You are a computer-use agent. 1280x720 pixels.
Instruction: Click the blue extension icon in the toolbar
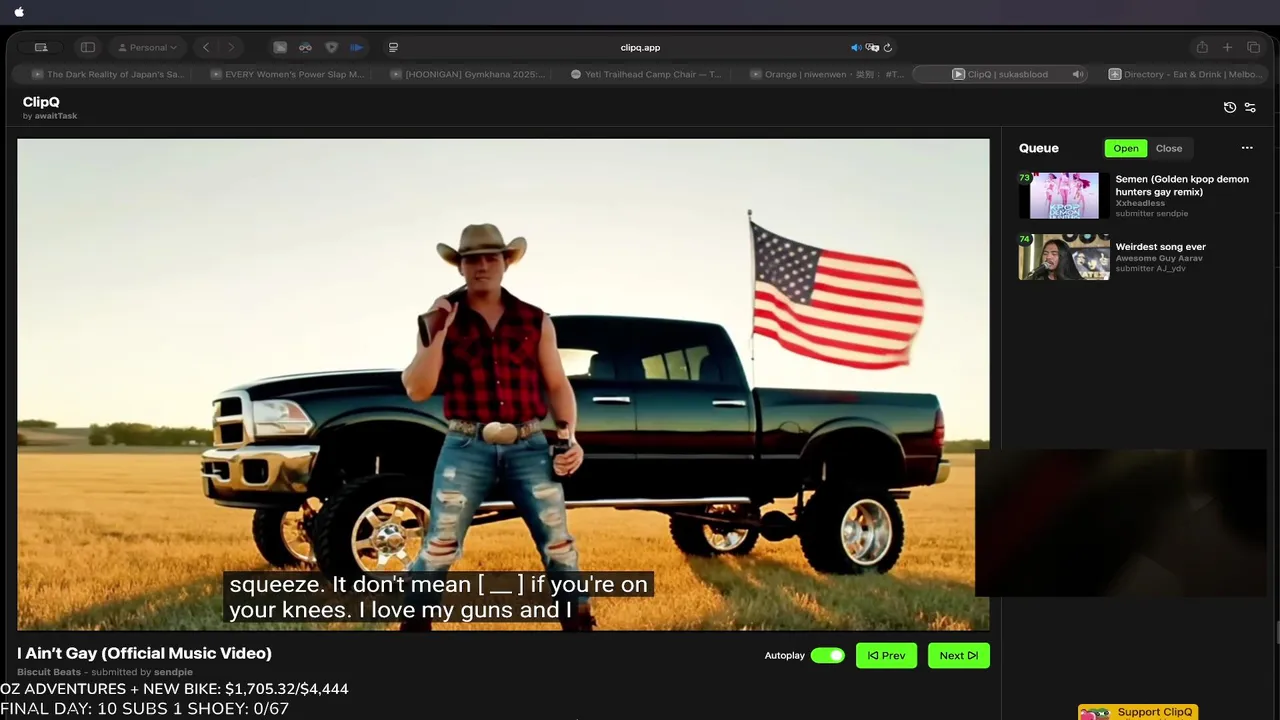point(356,47)
